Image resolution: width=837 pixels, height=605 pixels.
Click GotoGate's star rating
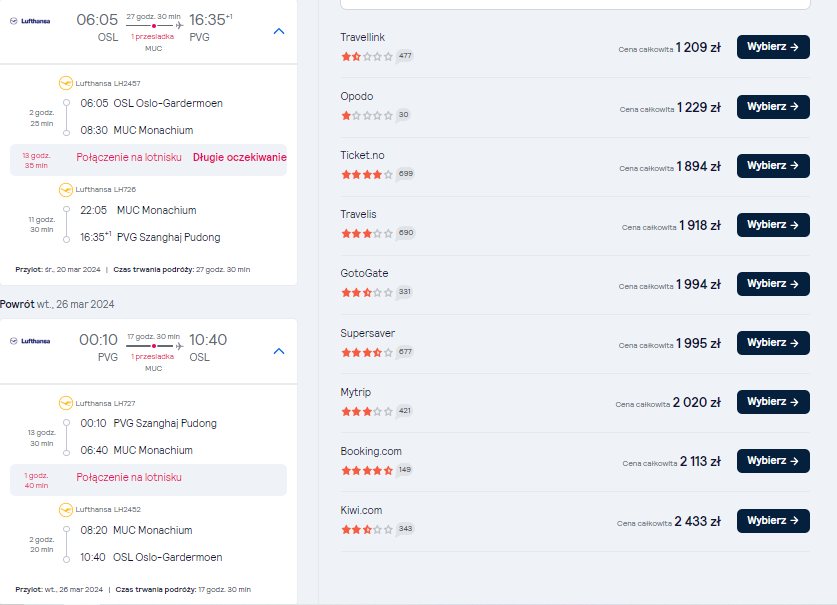367,293
